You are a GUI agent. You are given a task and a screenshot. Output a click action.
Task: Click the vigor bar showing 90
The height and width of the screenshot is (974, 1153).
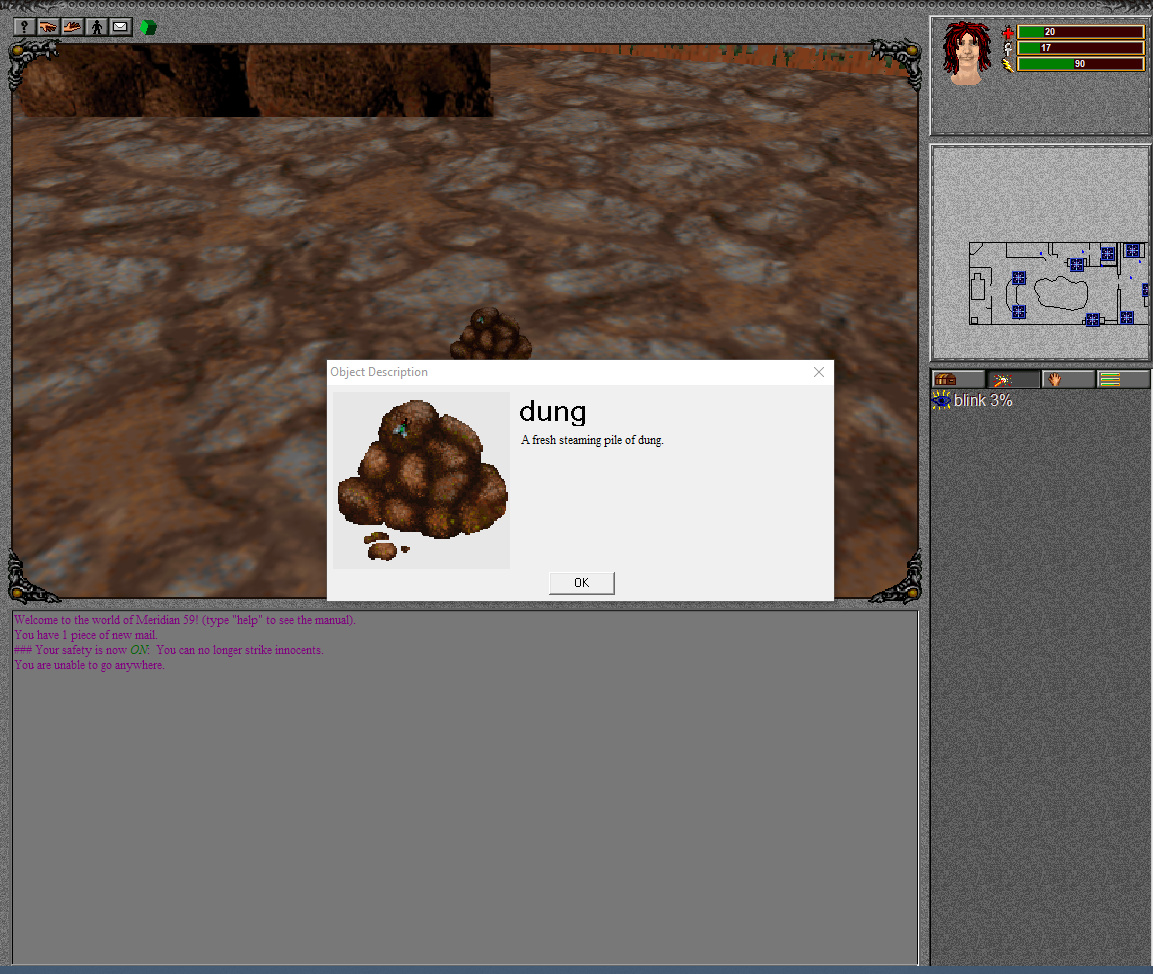pos(1080,64)
